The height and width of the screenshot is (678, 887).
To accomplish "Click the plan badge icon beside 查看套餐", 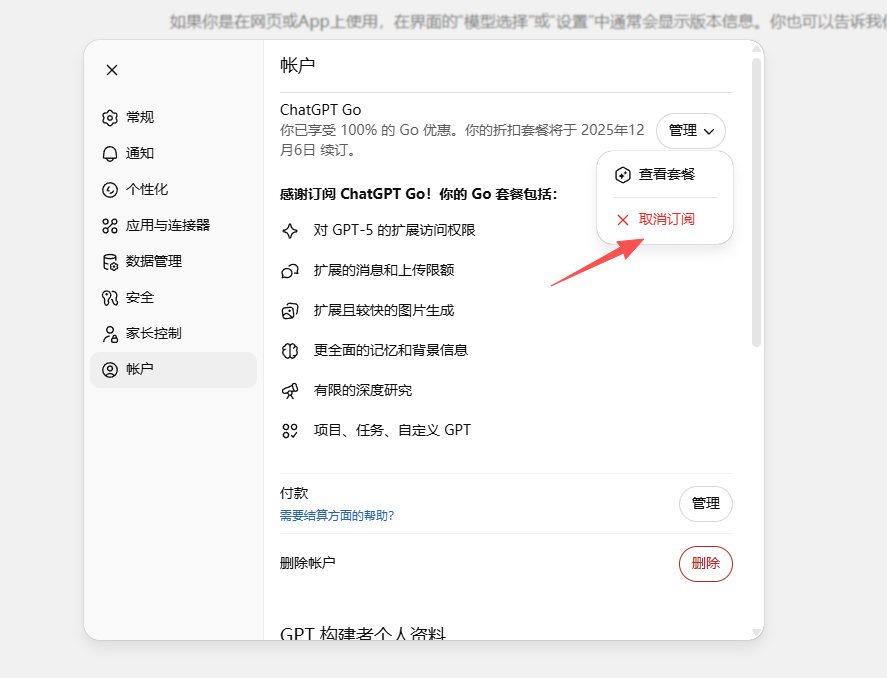I will click(x=623, y=175).
